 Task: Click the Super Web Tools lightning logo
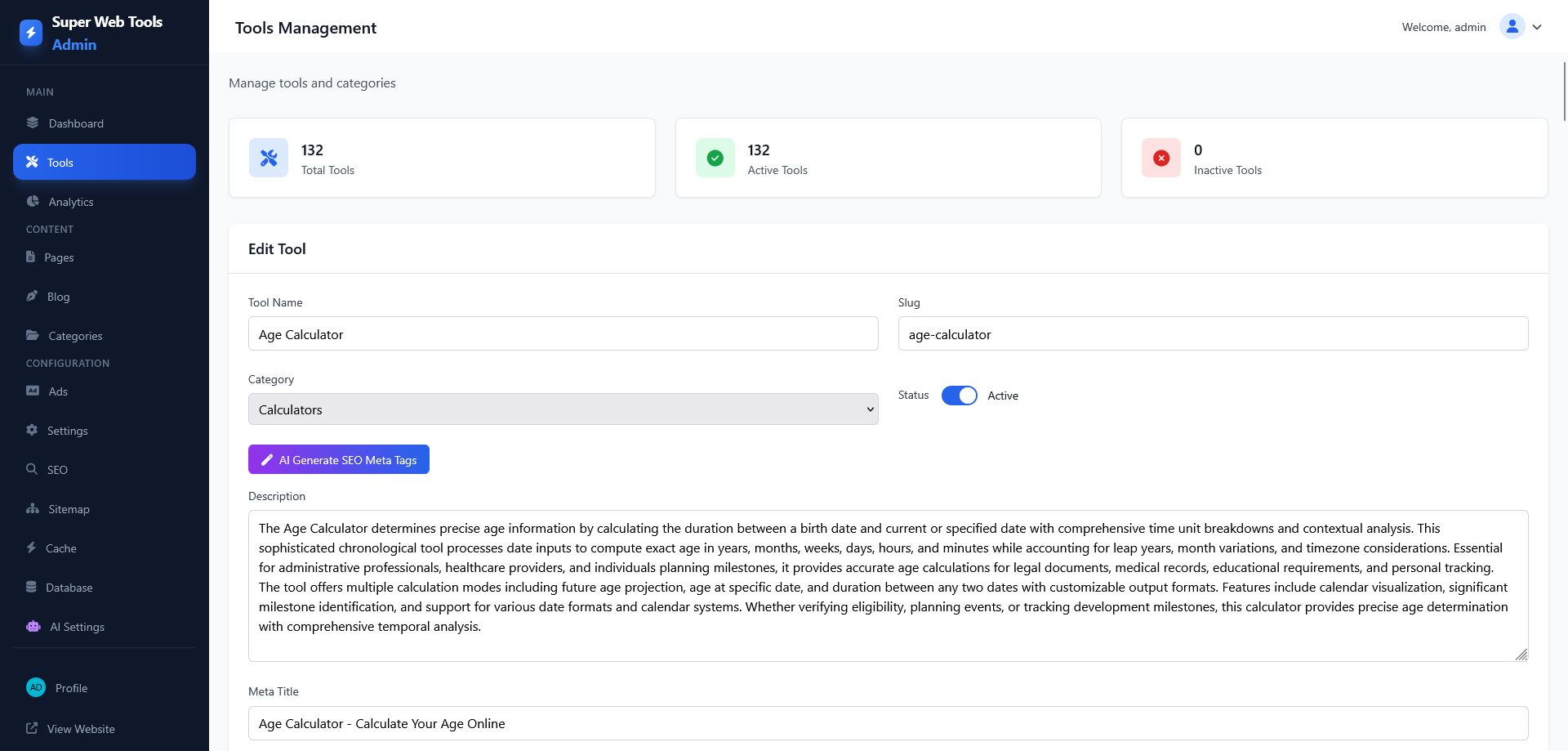(31, 33)
